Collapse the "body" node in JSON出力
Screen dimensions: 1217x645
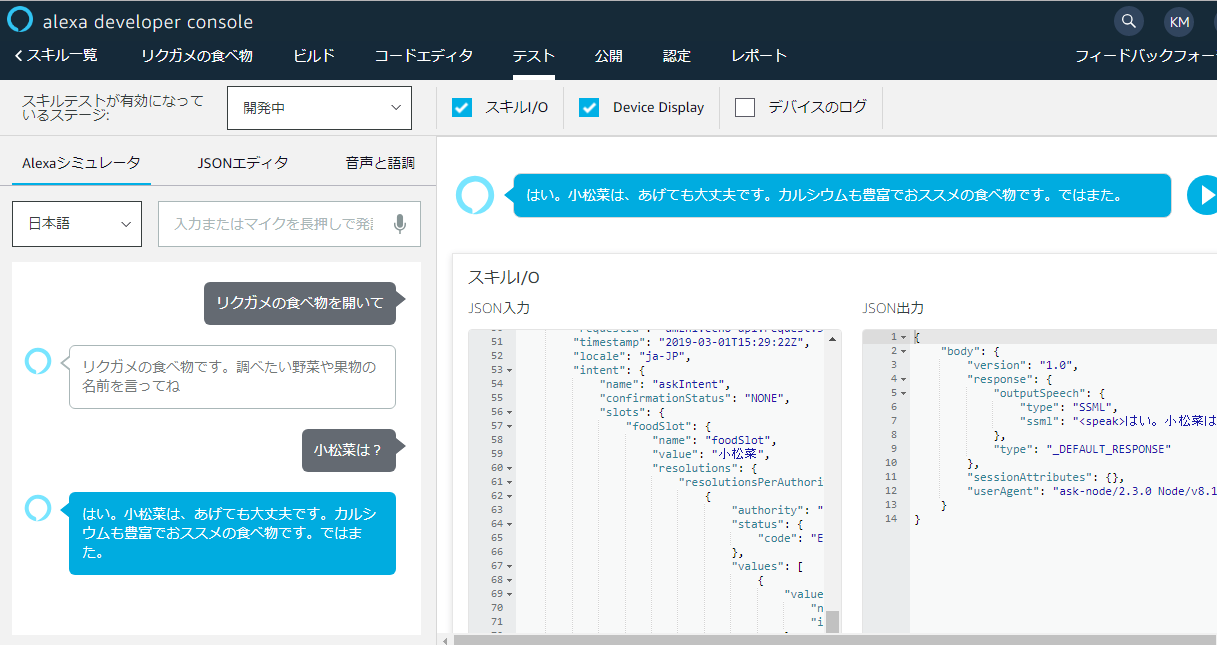click(x=903, y=351)
